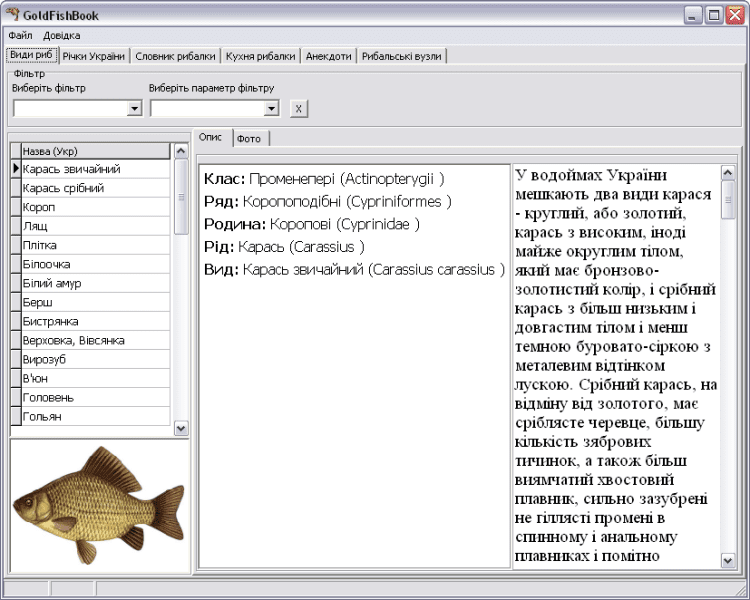Image resolution: width=750 pixels, height=600 pixels.
Task: Open the Анекдоти tab
Action: [329, 56]
